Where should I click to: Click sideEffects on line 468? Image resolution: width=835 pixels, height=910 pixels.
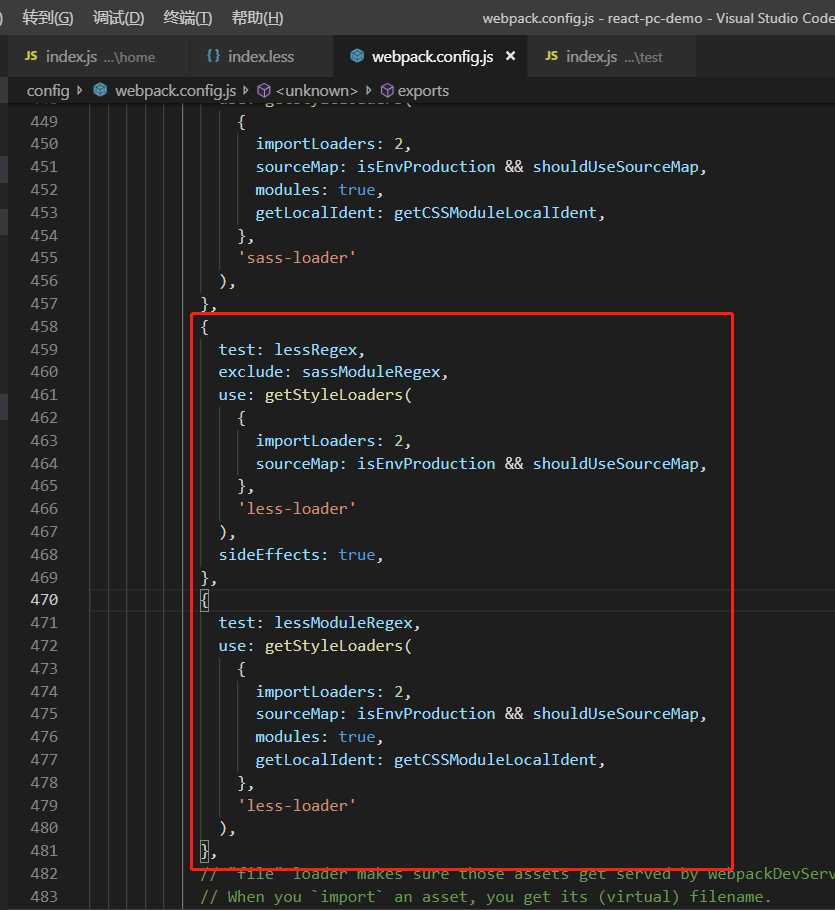point(269,555)
